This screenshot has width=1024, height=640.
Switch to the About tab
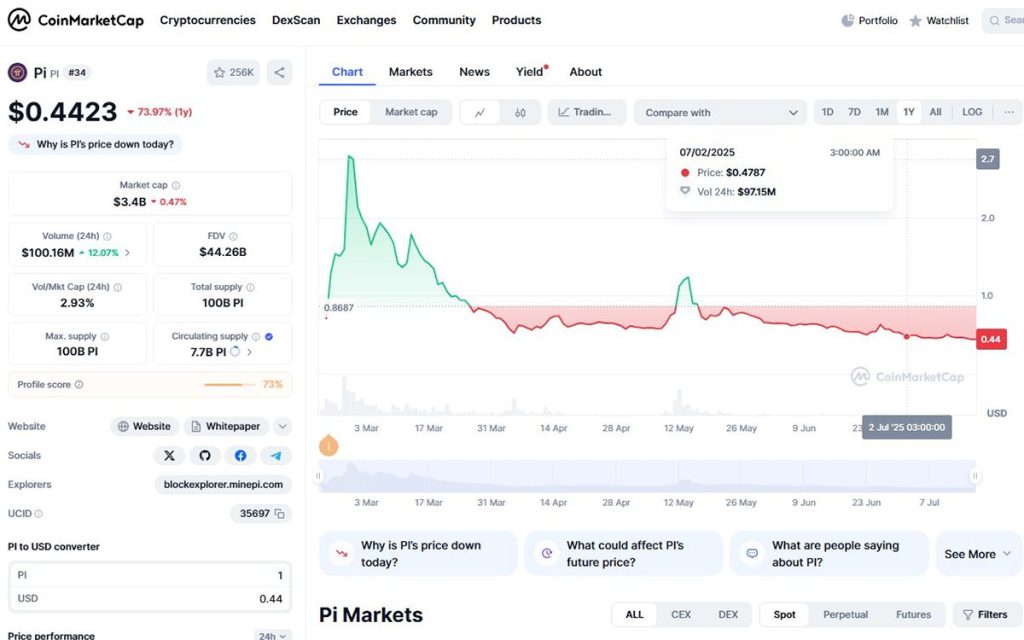[x=586, y=72]
